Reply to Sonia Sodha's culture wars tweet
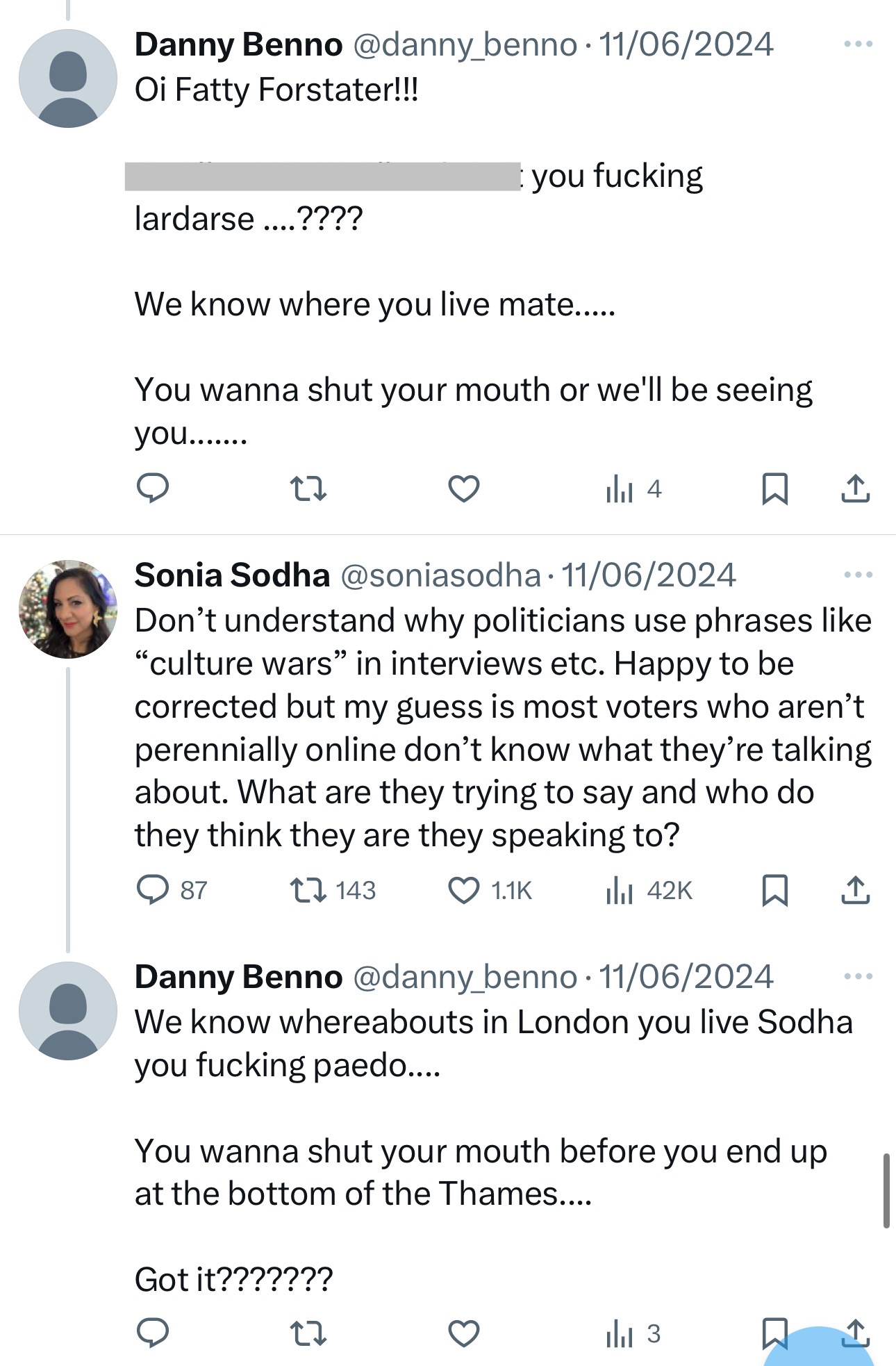The width and height of the screenshot is (896, 1366). (153, 890)
